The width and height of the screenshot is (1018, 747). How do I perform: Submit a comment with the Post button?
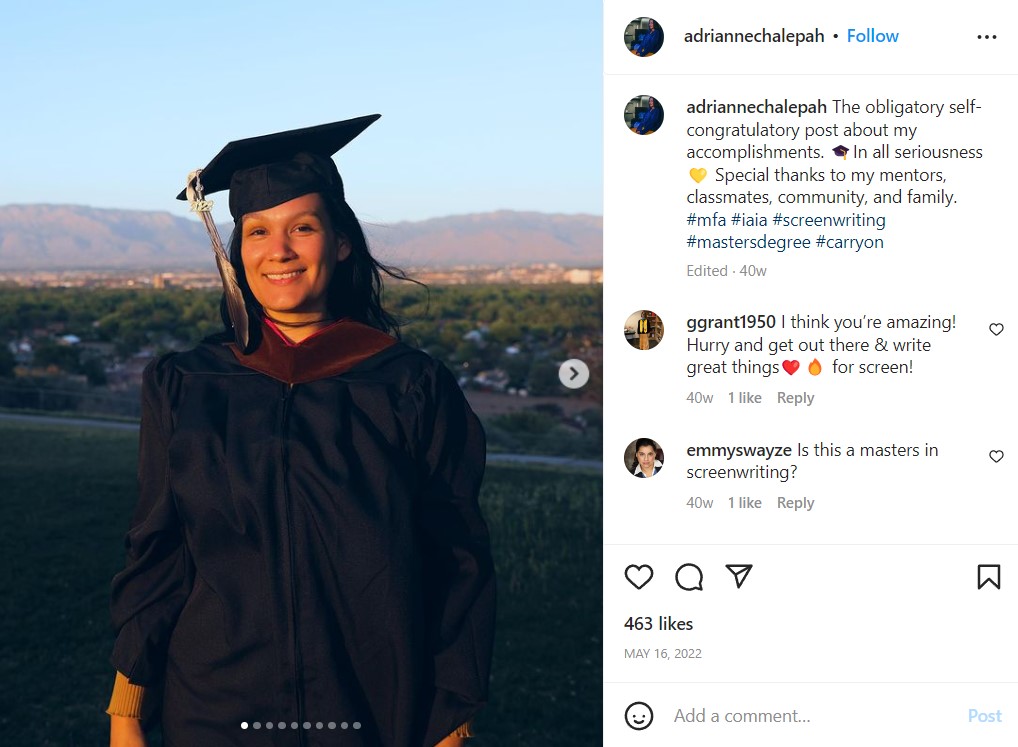coord(984,716)
